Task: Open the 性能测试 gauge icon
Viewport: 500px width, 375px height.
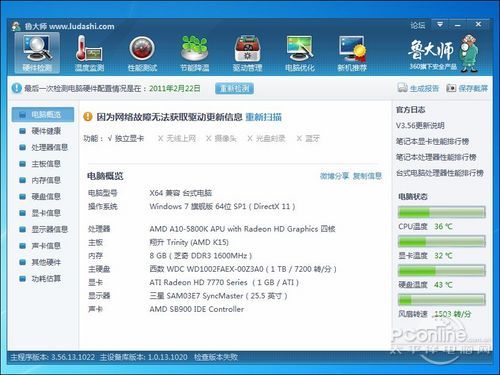Action: [142, 49]
